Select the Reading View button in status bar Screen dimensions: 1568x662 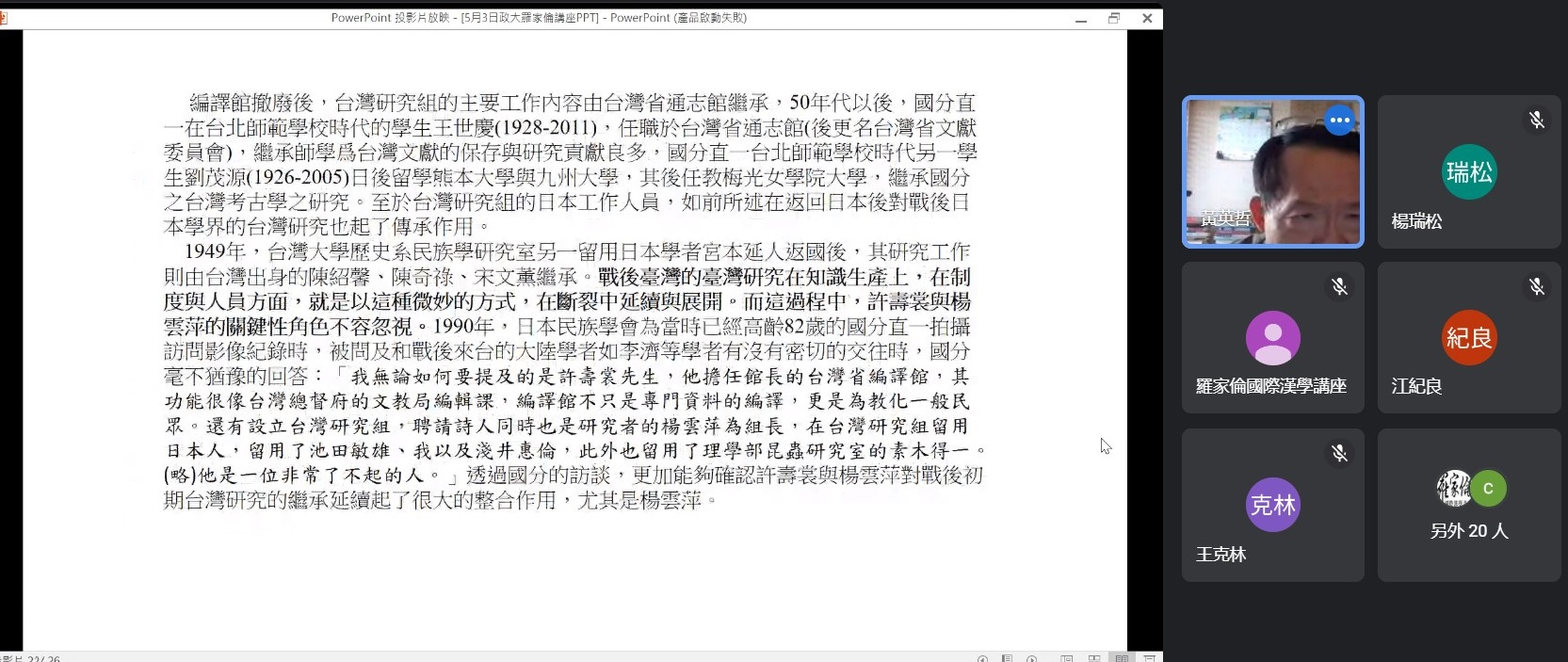(1122, 657)
